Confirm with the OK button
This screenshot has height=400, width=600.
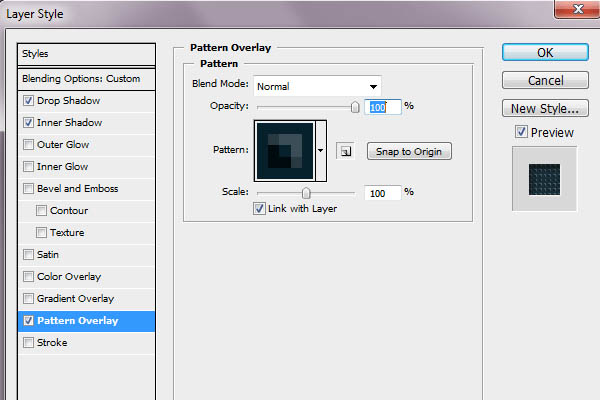(x=545, y=52)
